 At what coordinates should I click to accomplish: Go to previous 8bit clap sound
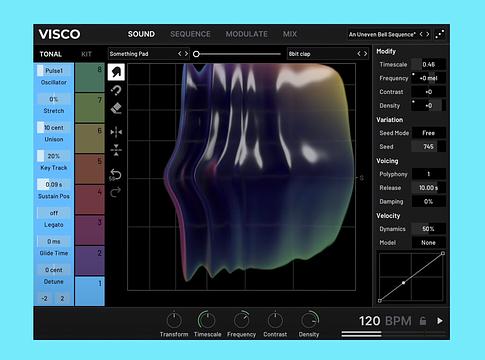coord(359,54)
